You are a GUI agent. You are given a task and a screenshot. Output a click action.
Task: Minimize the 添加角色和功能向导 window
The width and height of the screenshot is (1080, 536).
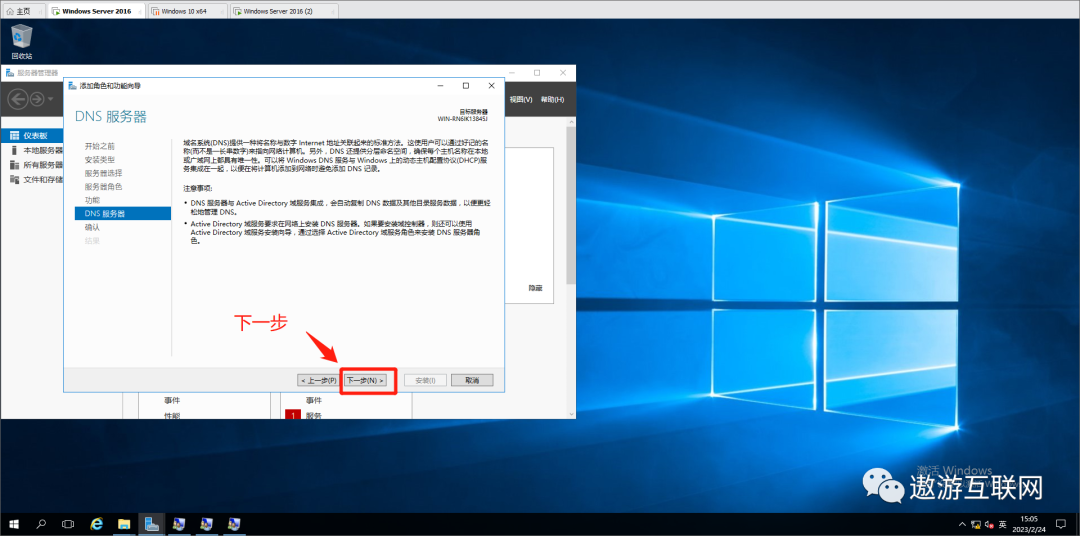click(x=439, y=85)
